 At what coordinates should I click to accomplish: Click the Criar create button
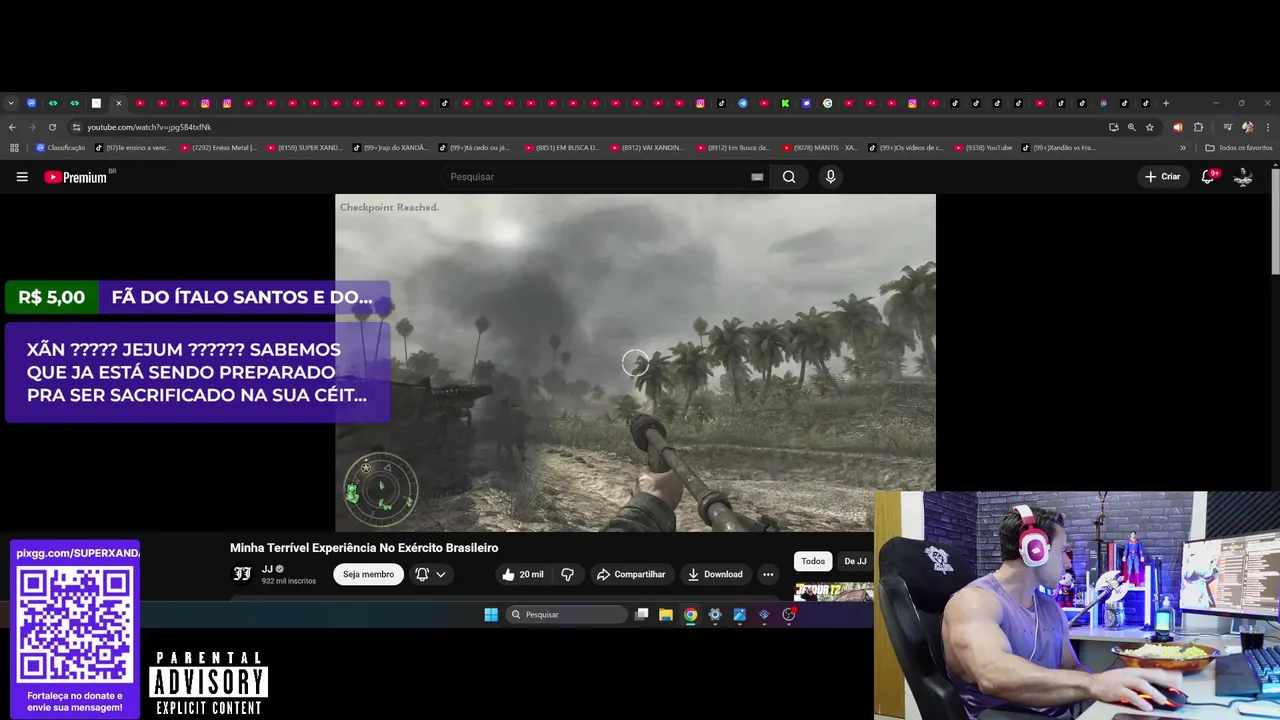point(1163,177)
